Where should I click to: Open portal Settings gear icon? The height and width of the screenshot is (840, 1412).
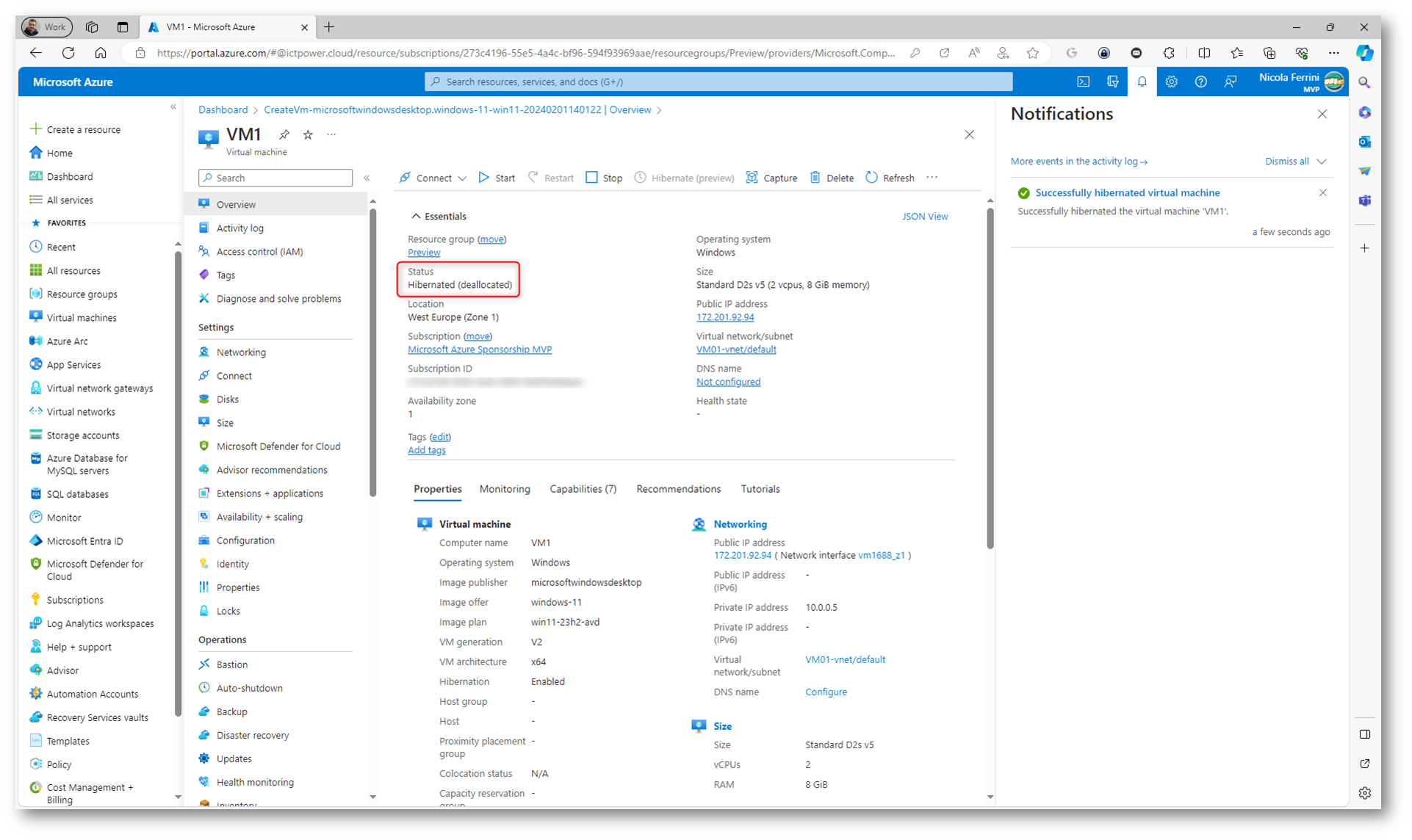[x=1172, y=82]
